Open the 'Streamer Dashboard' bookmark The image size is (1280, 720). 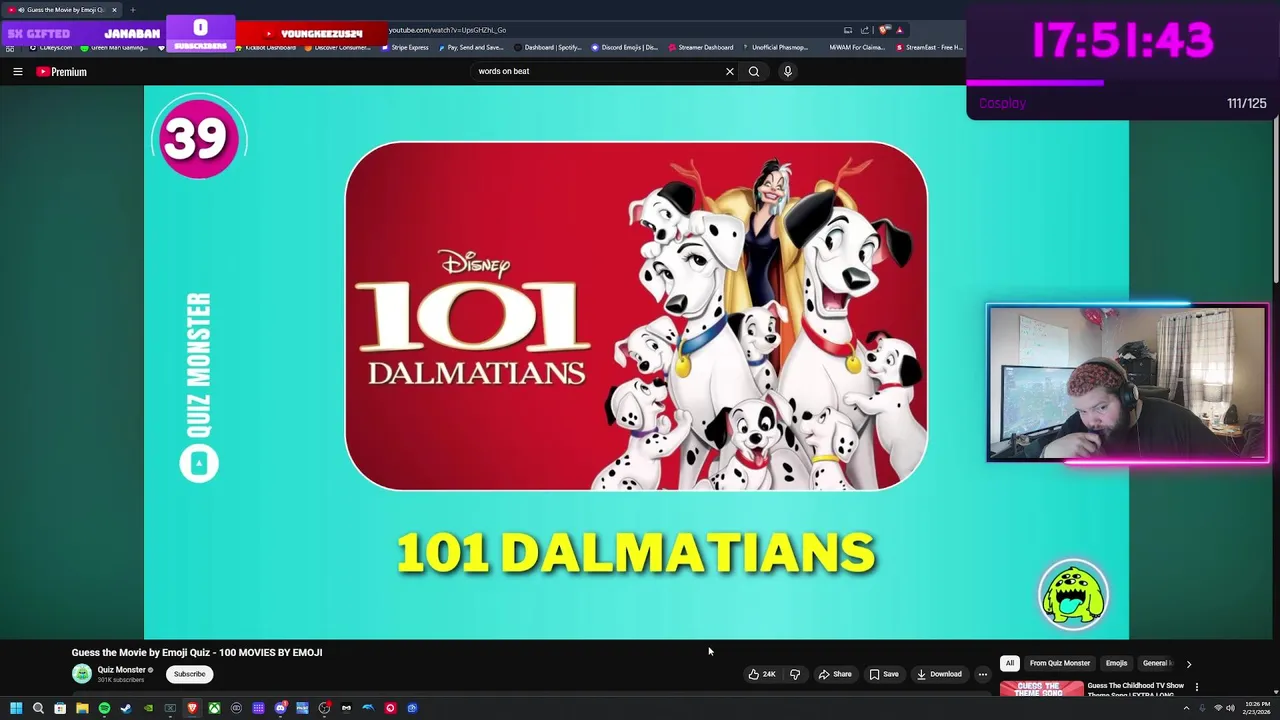click(x=700, y=47)
